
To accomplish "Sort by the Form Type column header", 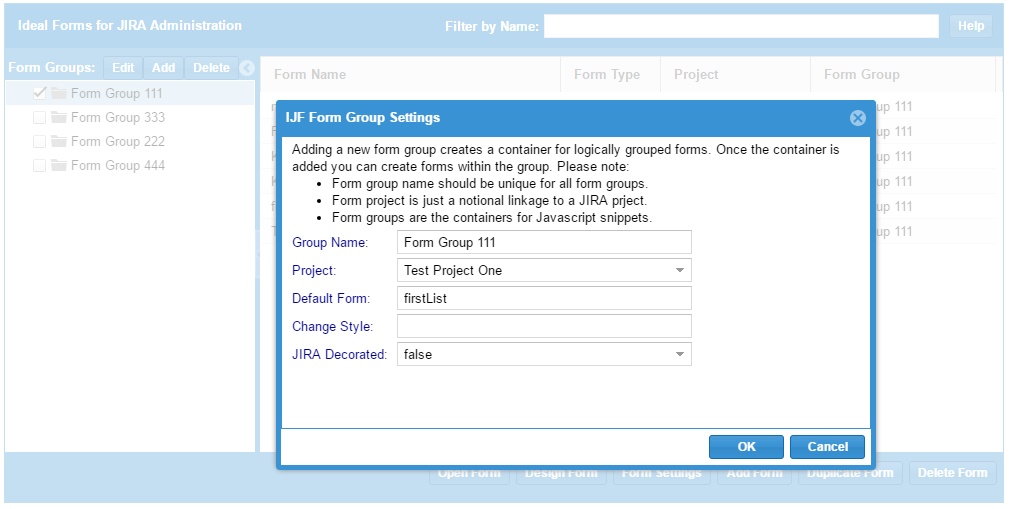I will pyautogui.click(x=607, y=74).
